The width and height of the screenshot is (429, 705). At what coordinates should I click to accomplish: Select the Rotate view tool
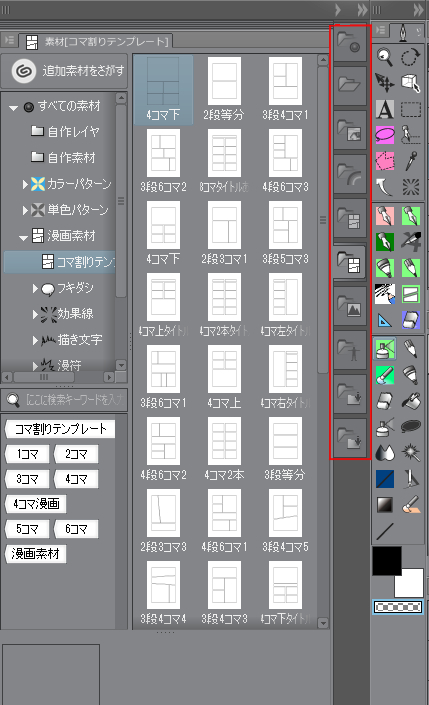point(411,57)
